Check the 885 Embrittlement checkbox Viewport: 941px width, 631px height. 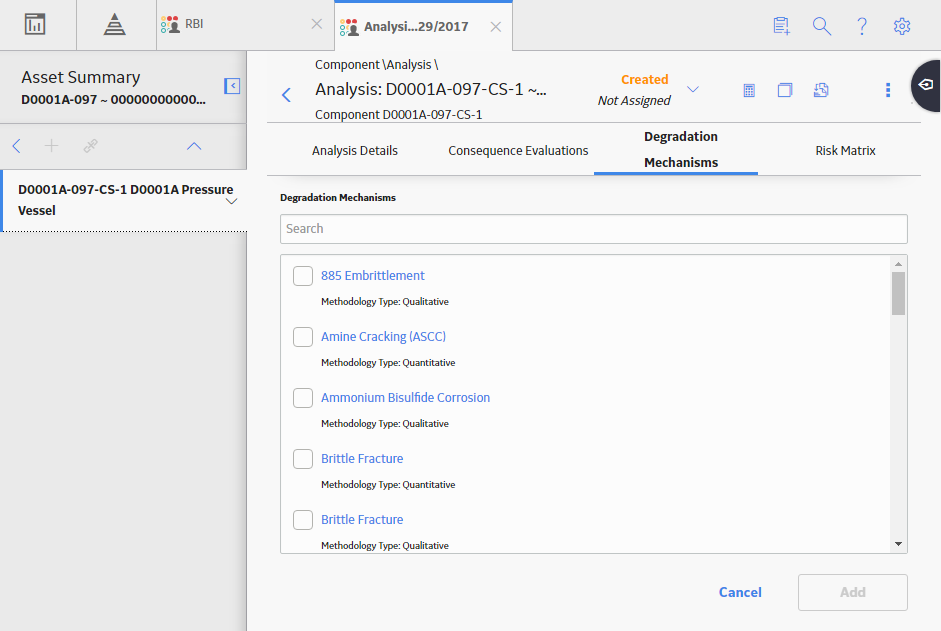coord(303,276)
